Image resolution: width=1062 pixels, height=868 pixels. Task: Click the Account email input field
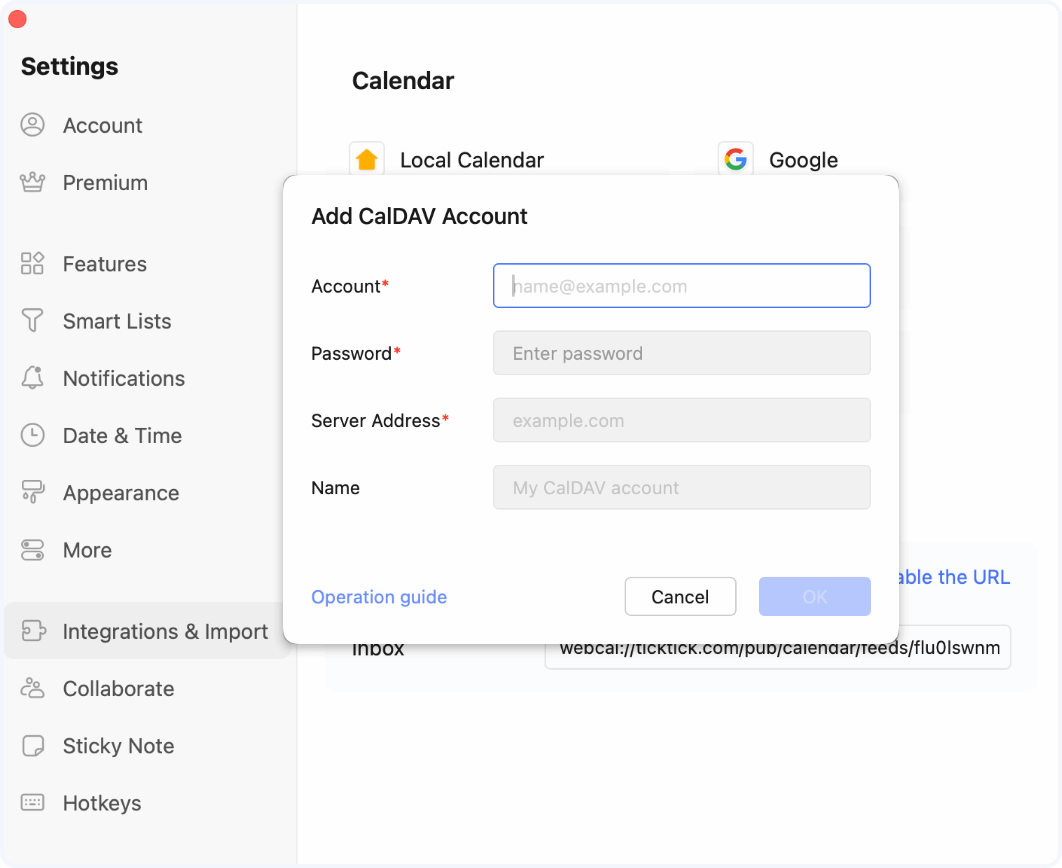tap(681, 285)
